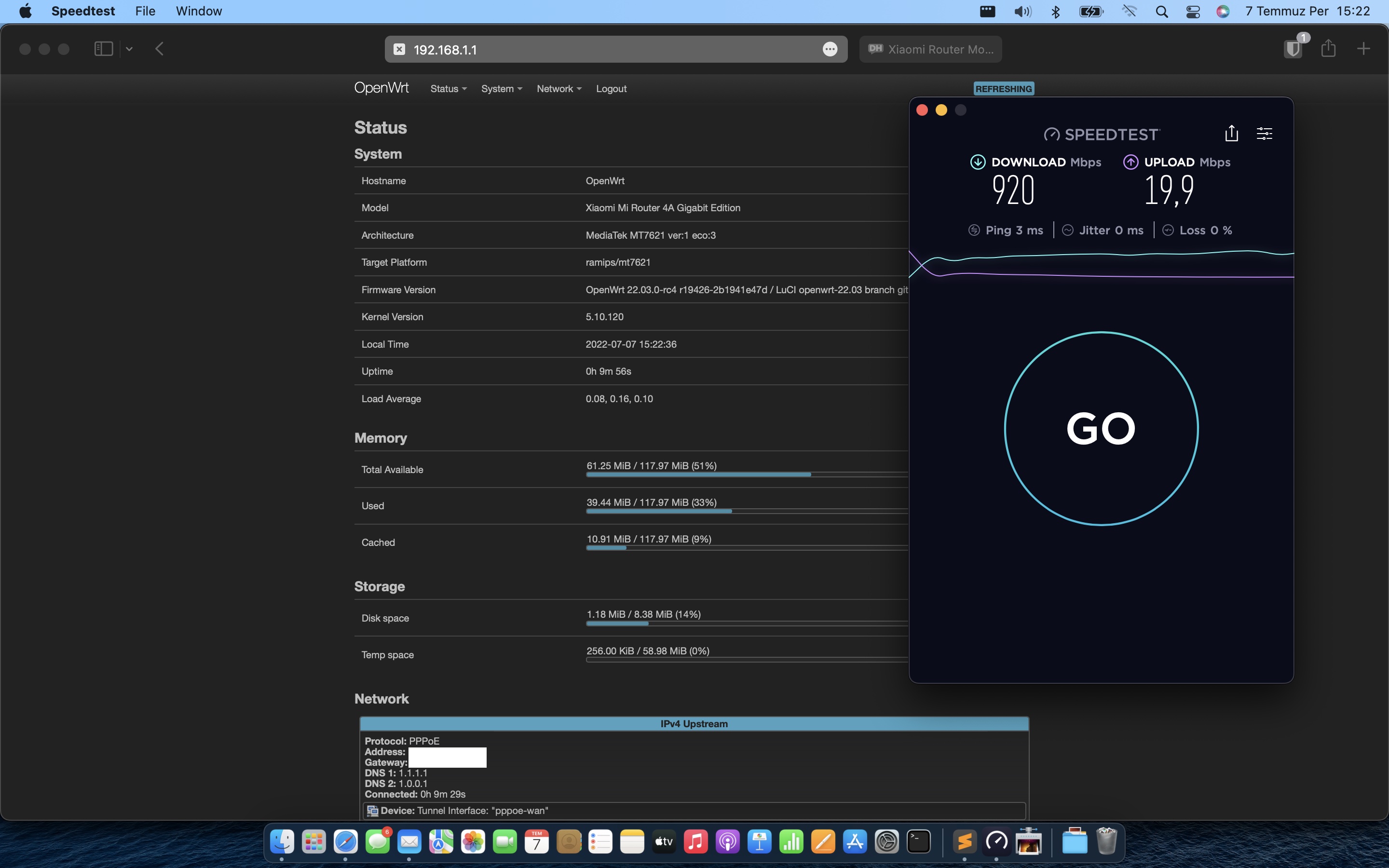Image resolution: width=1389 pixels, height=868 pixels.
Task: Switch to the Xiaomi Router Mo... tab
Action: [x=930, y=49]
